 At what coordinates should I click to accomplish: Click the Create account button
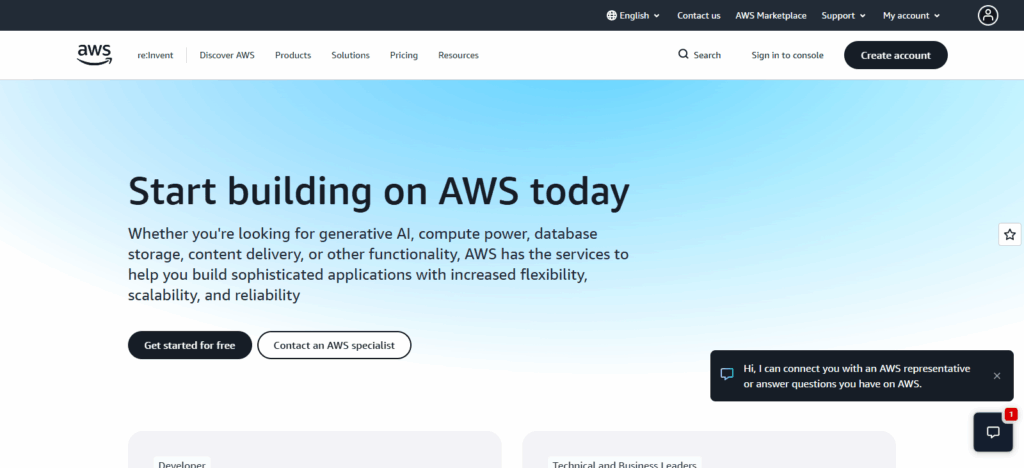(x=895, y=55)
